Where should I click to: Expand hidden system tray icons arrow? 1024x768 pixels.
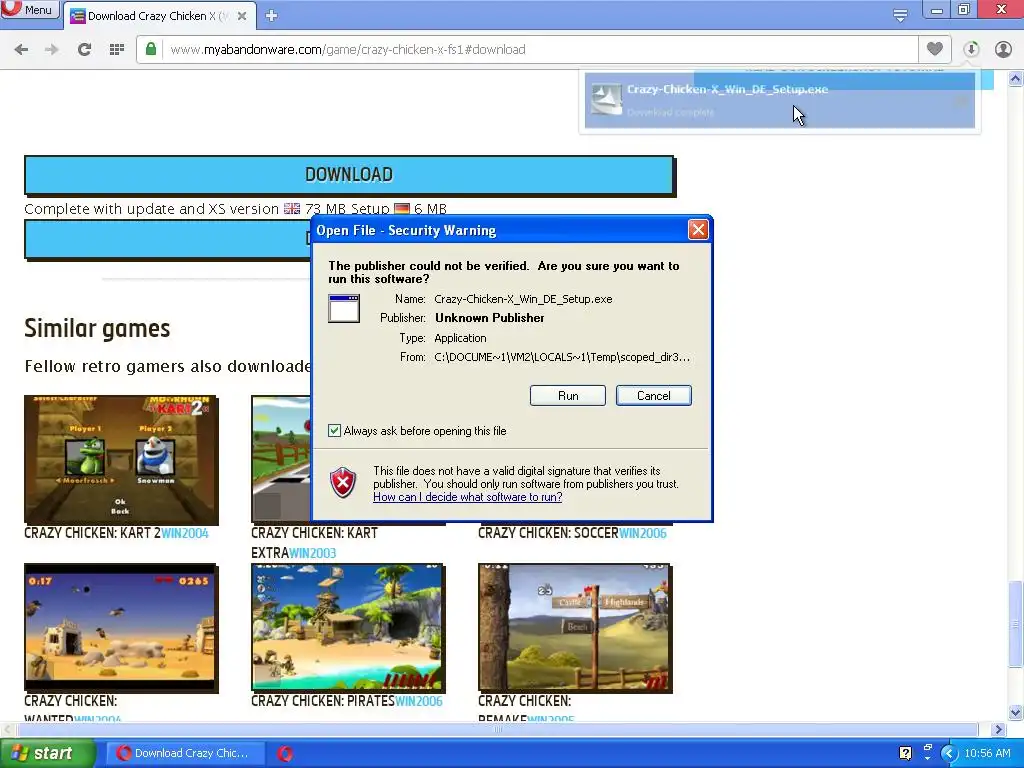tap(949, 753)
